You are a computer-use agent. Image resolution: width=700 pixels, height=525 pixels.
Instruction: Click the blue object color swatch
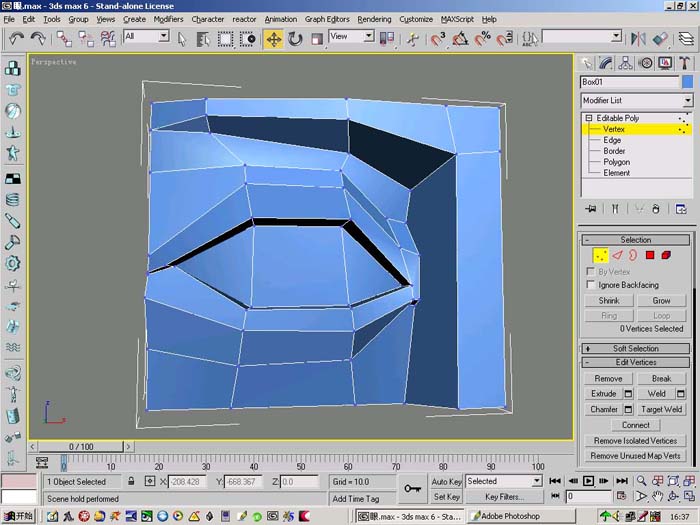688,82
